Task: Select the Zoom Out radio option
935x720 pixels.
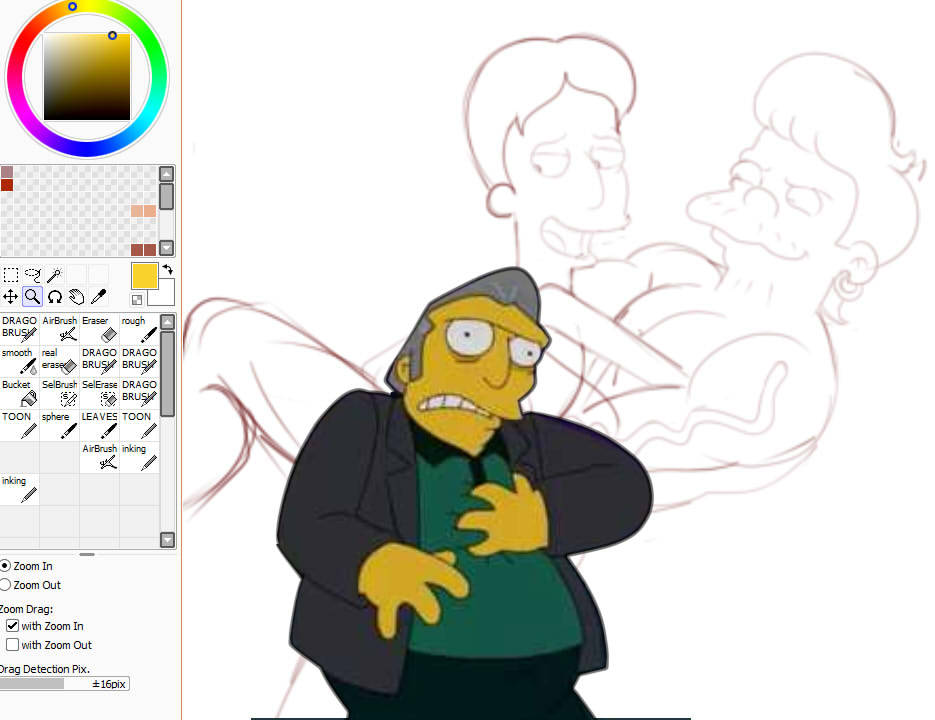Action: click(x=5, y=585)
